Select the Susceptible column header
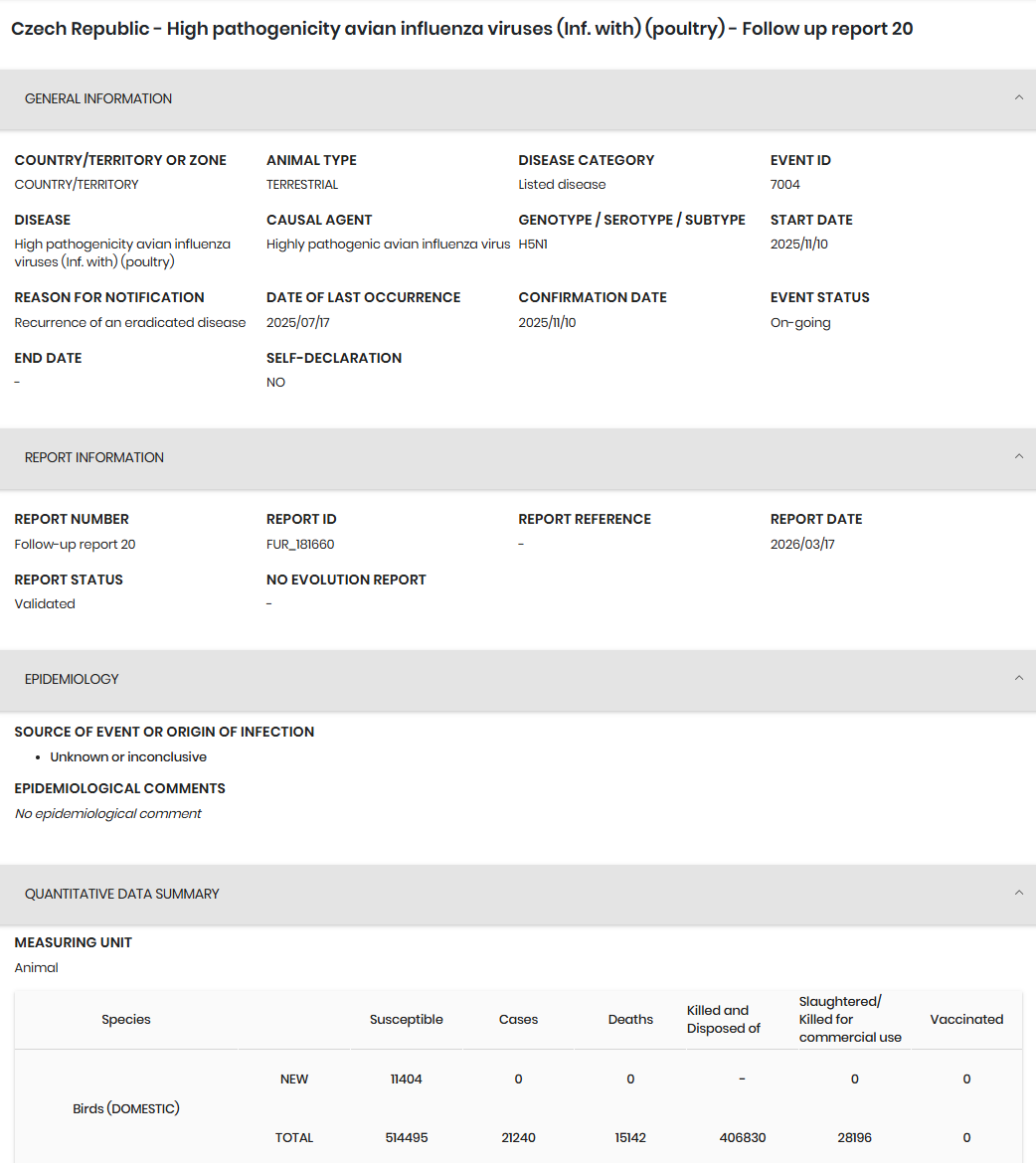This screenshot has height=1163, width=1036. pyautogui.click(x=406, y=1020)
